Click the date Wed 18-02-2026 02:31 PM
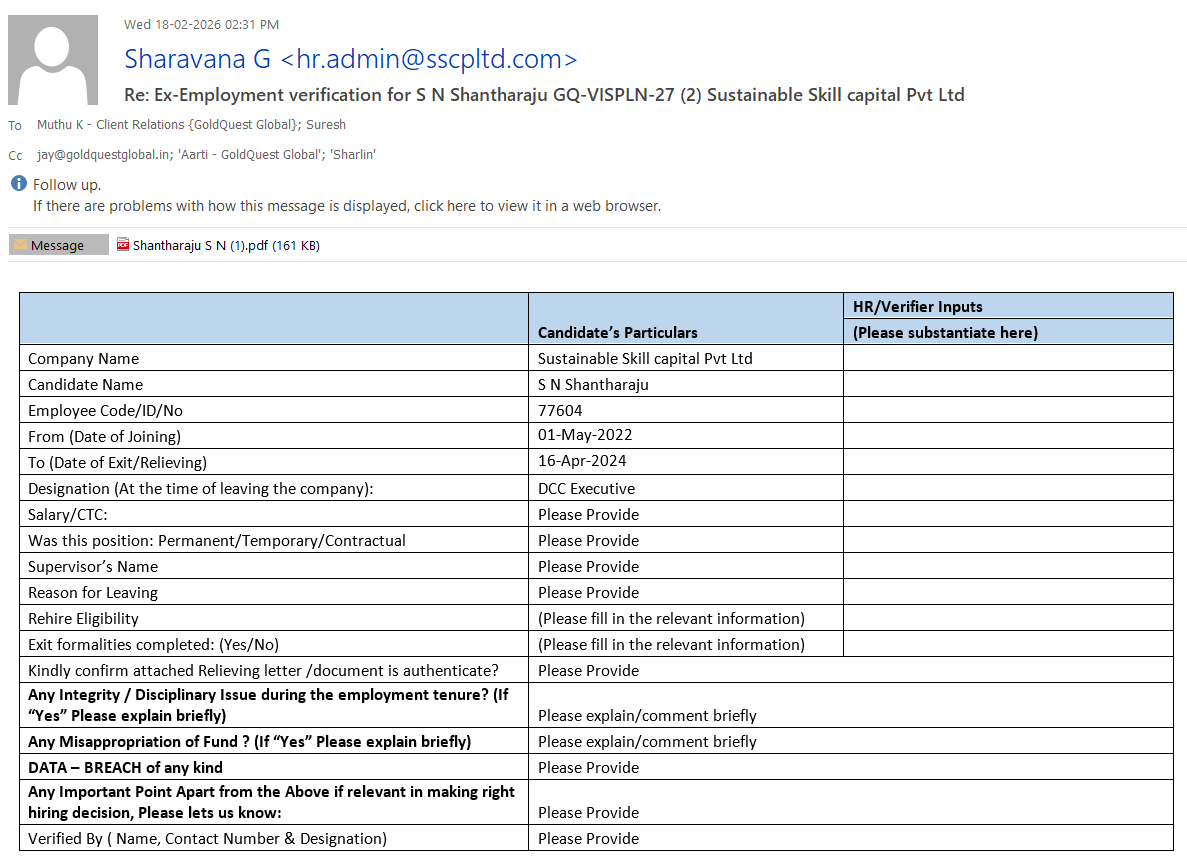1187x862 pixels. [201, 24]
